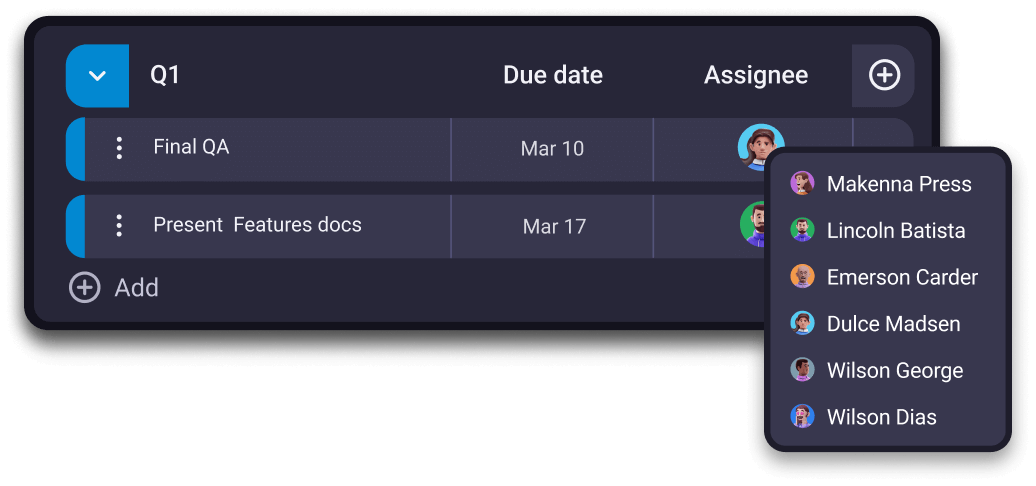Viewport: 1036px width, 486px height.
Task: Select Lincoln Batista as assignee
Action: coord(895,231)
